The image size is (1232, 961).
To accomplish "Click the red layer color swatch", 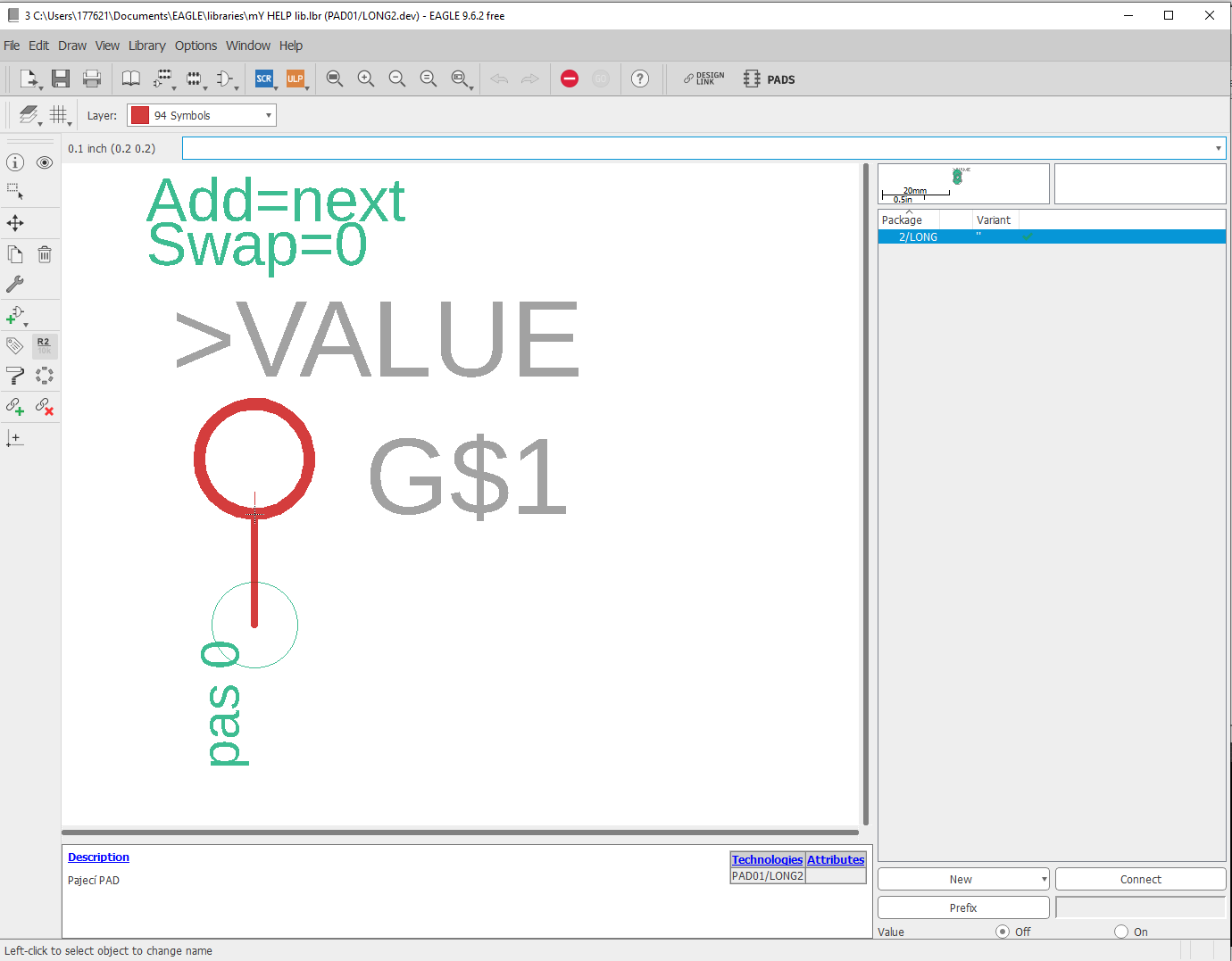I will click(x=140, y=115).
